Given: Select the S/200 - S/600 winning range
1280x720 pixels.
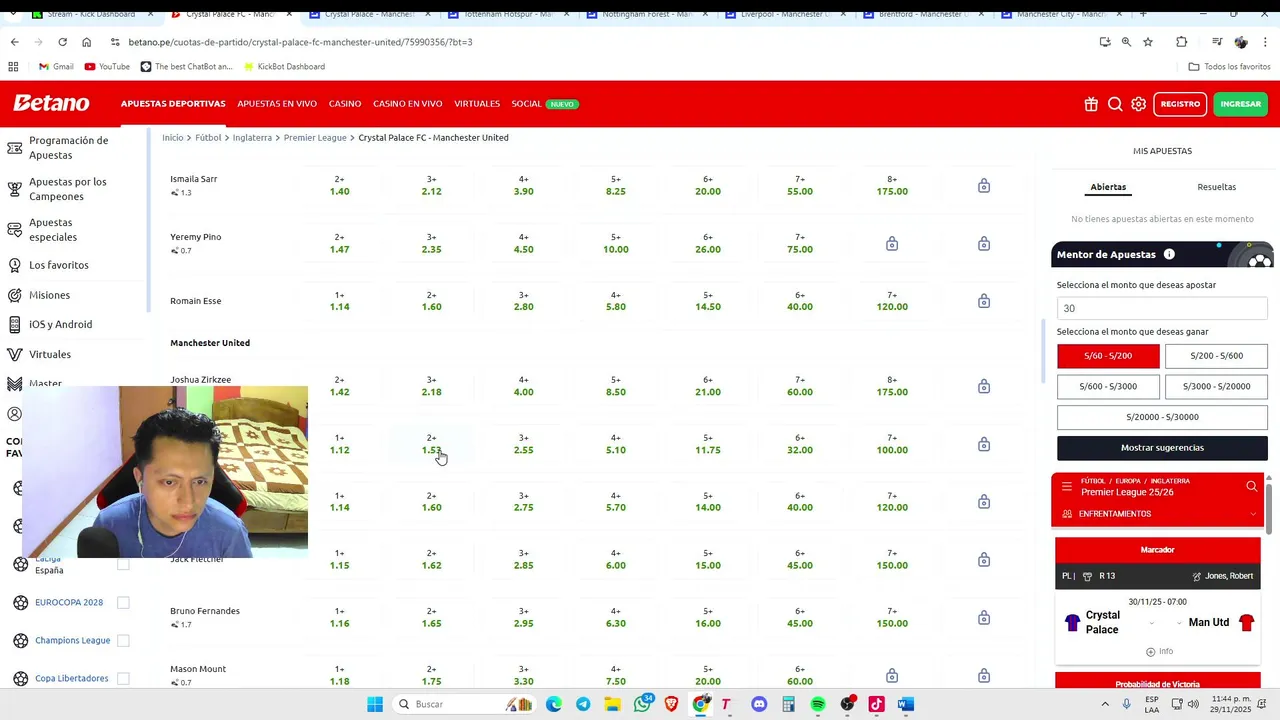Looking at the screenshot, I should 1216,356.
